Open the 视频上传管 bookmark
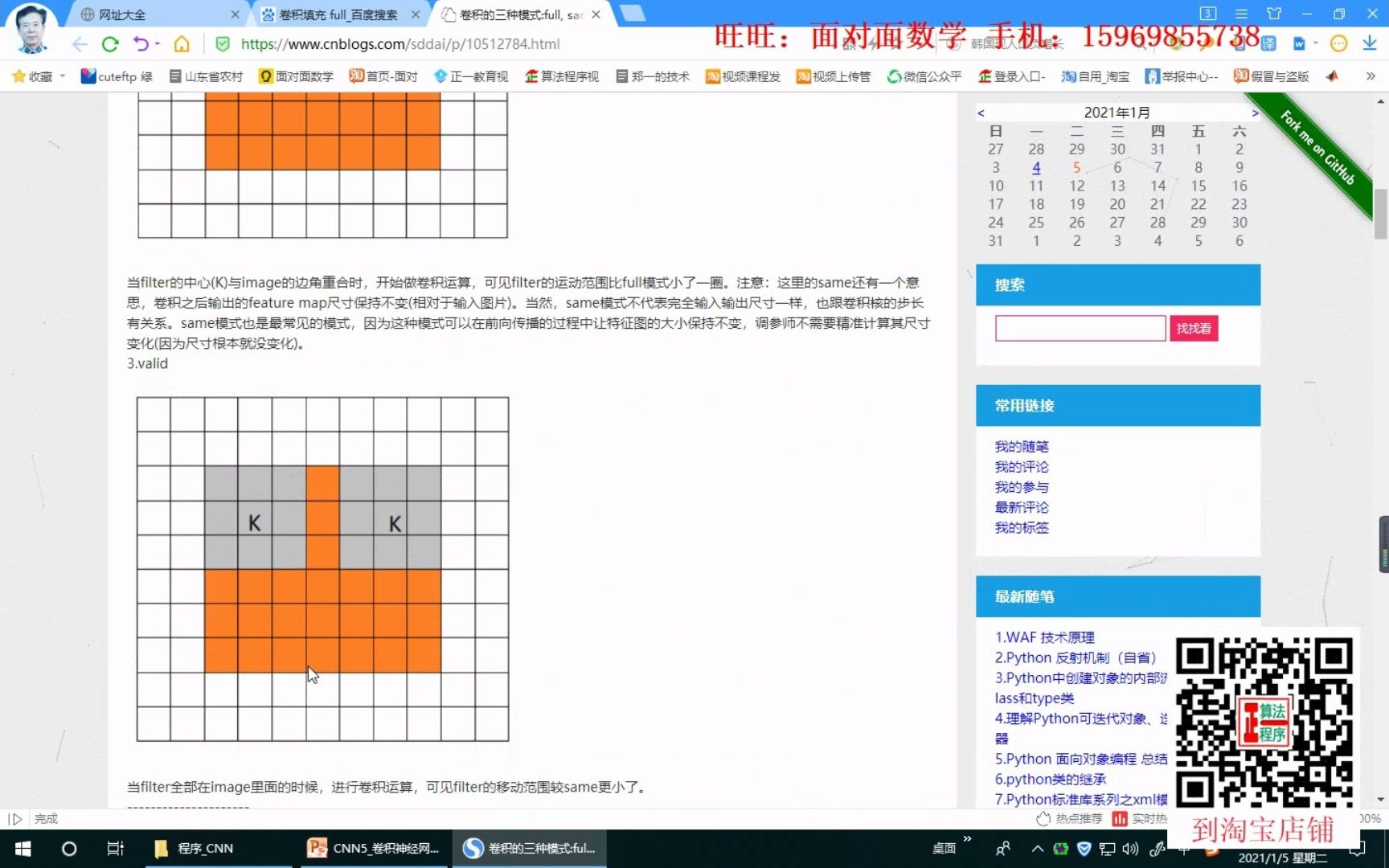Screen dimensions: 1389x868 tap(834, 76)
